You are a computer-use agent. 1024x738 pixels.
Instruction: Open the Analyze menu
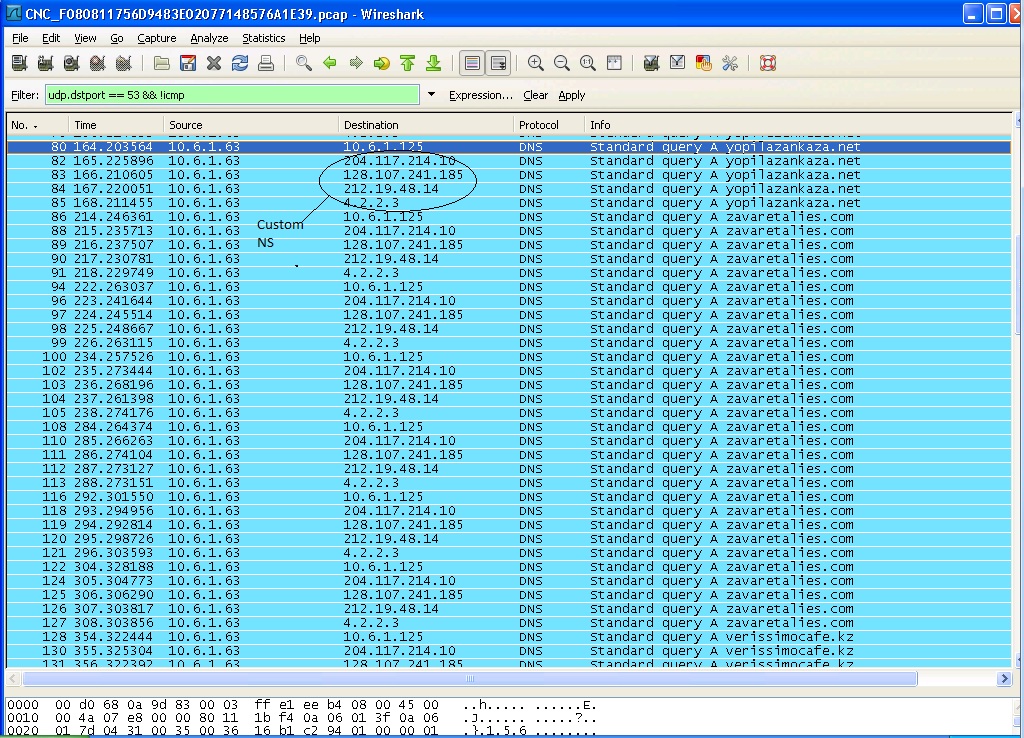point(209,38)
